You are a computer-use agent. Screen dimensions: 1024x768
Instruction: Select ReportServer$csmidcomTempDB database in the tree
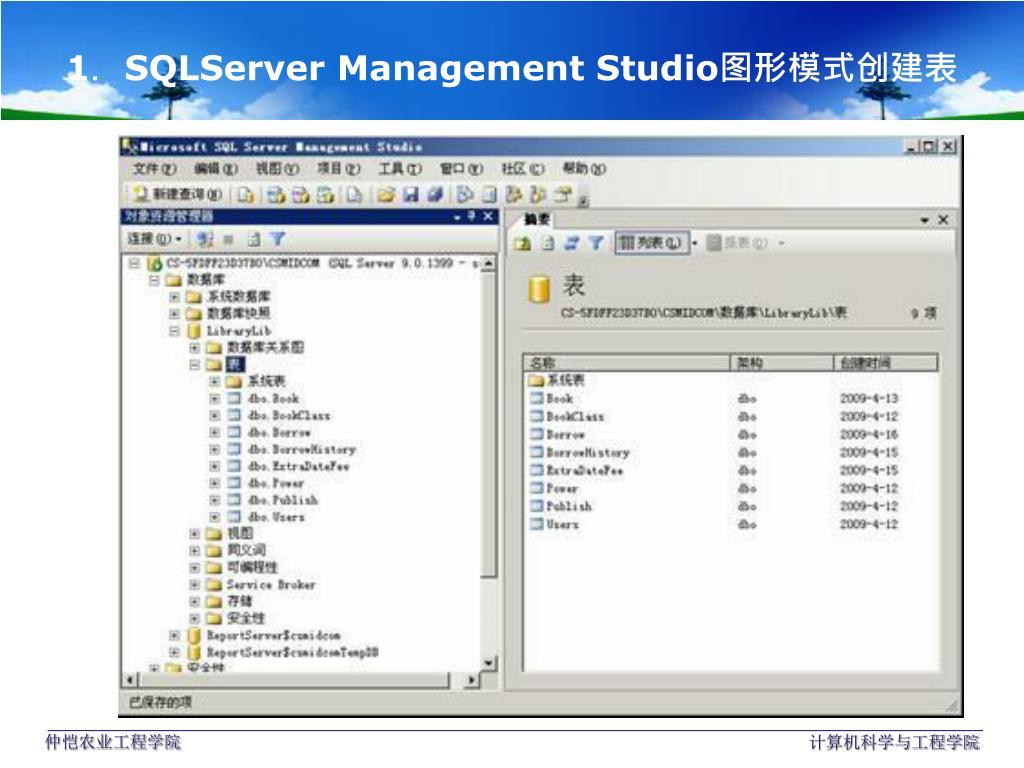(293, 652)
